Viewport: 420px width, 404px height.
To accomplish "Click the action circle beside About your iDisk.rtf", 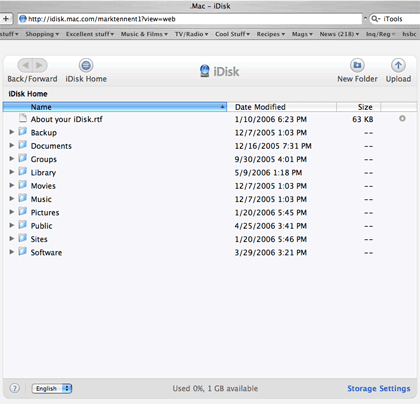I will [402, 118].
